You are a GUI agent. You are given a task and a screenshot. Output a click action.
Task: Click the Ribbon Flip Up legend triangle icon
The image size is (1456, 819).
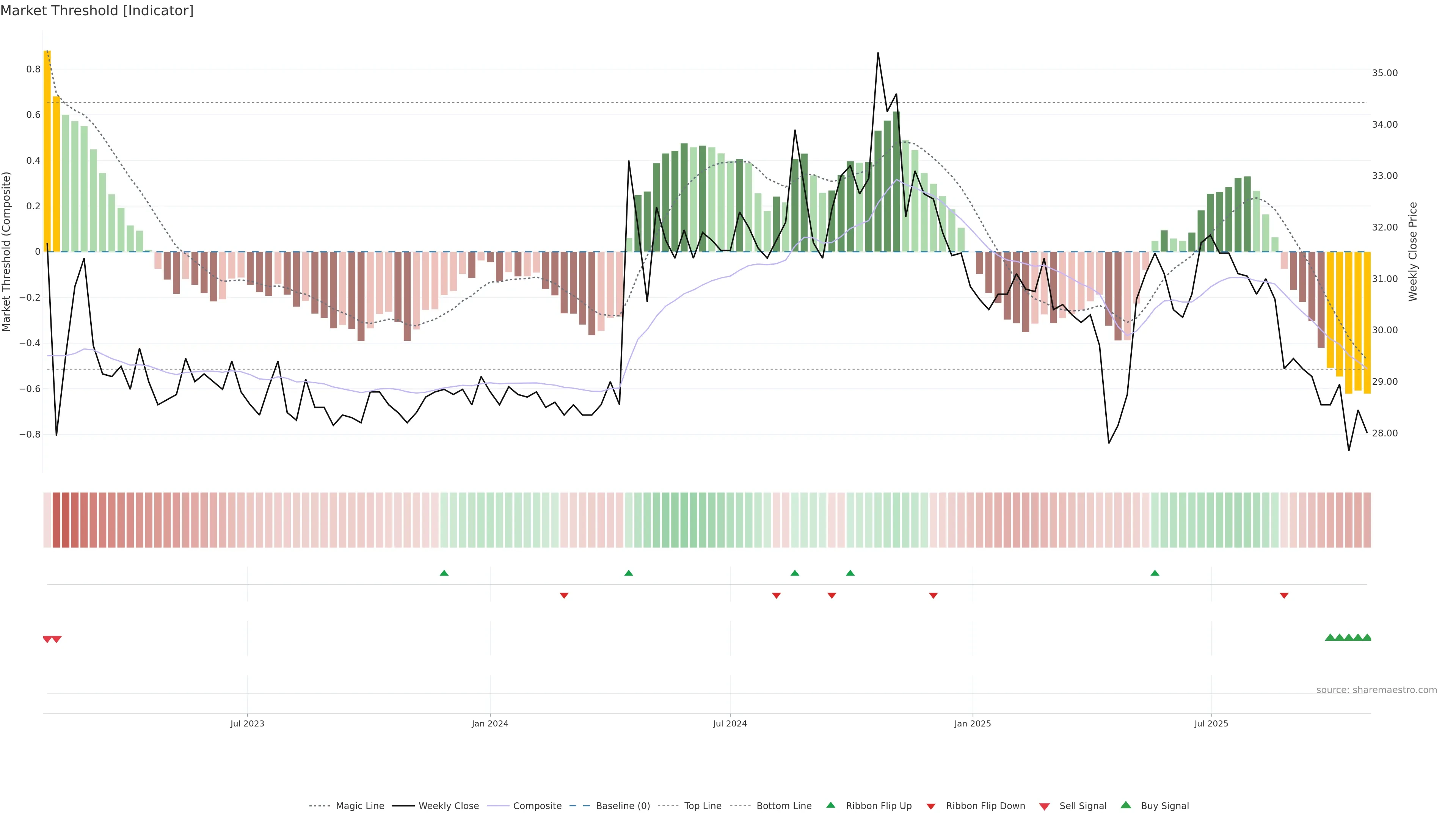coord(830,805)
